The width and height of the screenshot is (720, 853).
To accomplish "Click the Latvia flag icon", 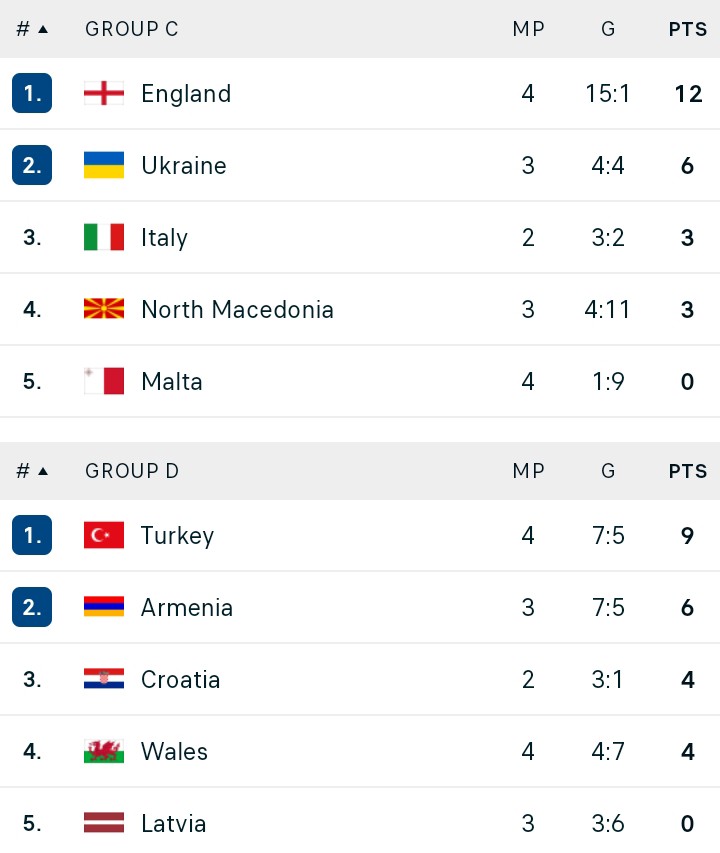I will 104,823.
